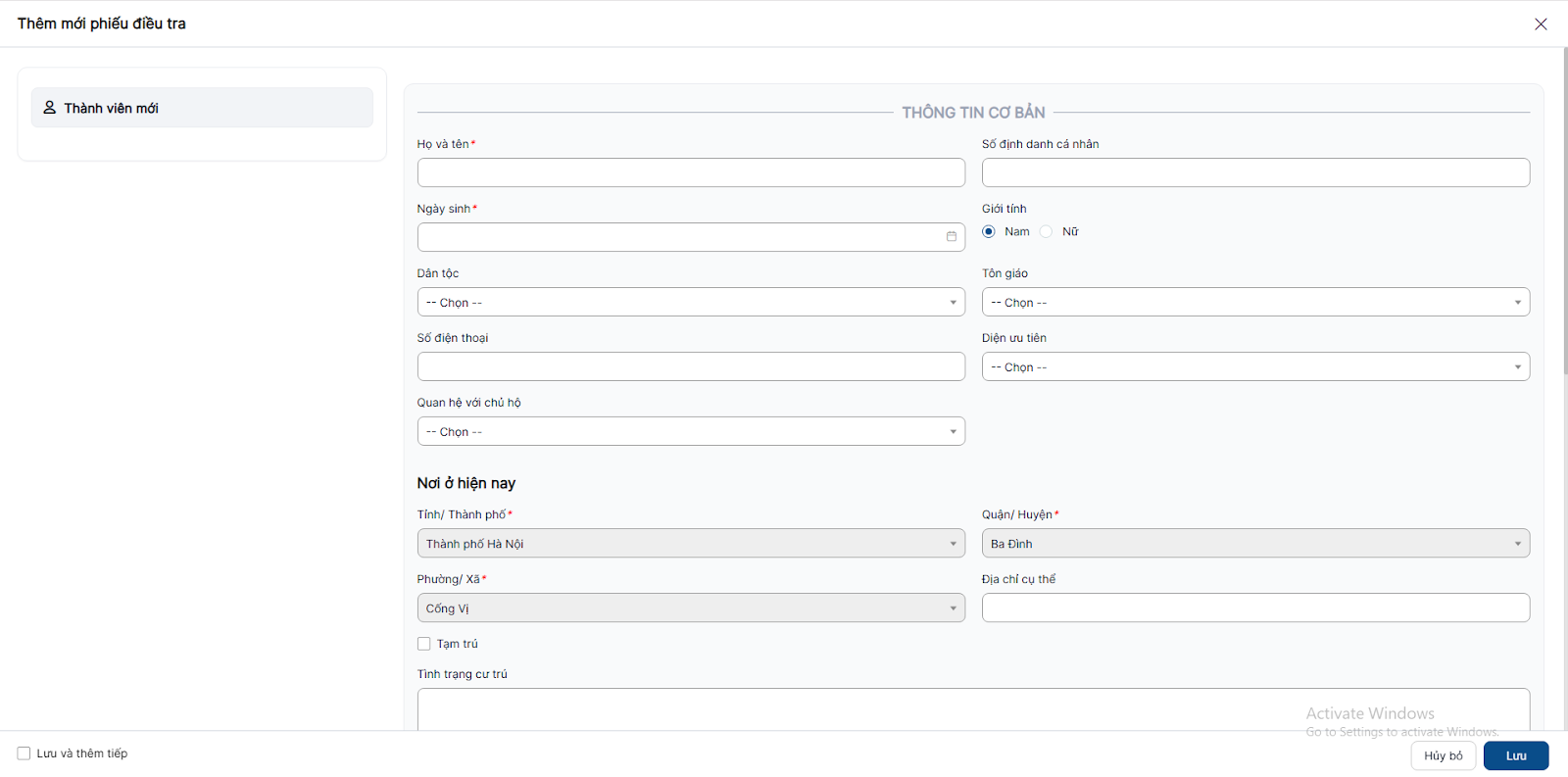This screenshot has width=1568, height=777.
Task: Open the Quận/Huyện dropdown showing Ba Đình
Action: tap(1254, 544)
